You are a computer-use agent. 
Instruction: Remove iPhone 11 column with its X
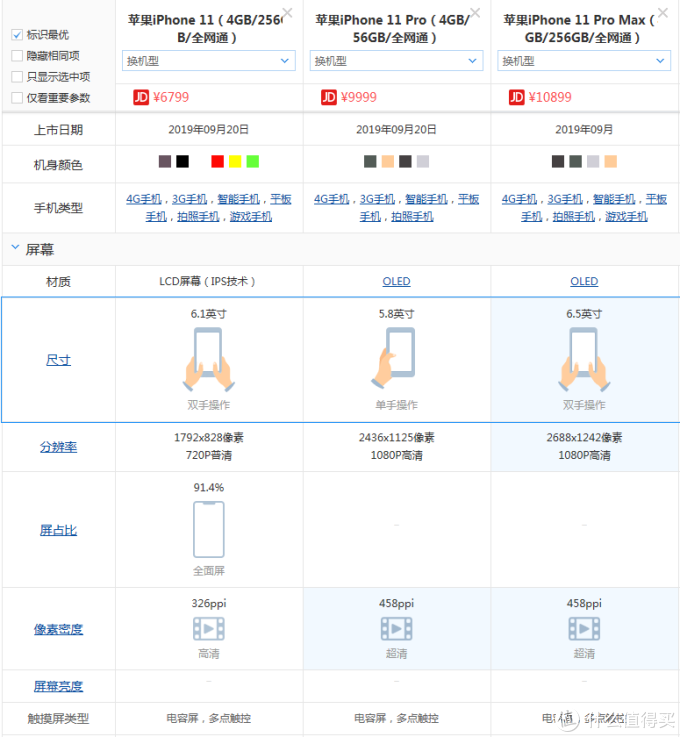point(287,13)
